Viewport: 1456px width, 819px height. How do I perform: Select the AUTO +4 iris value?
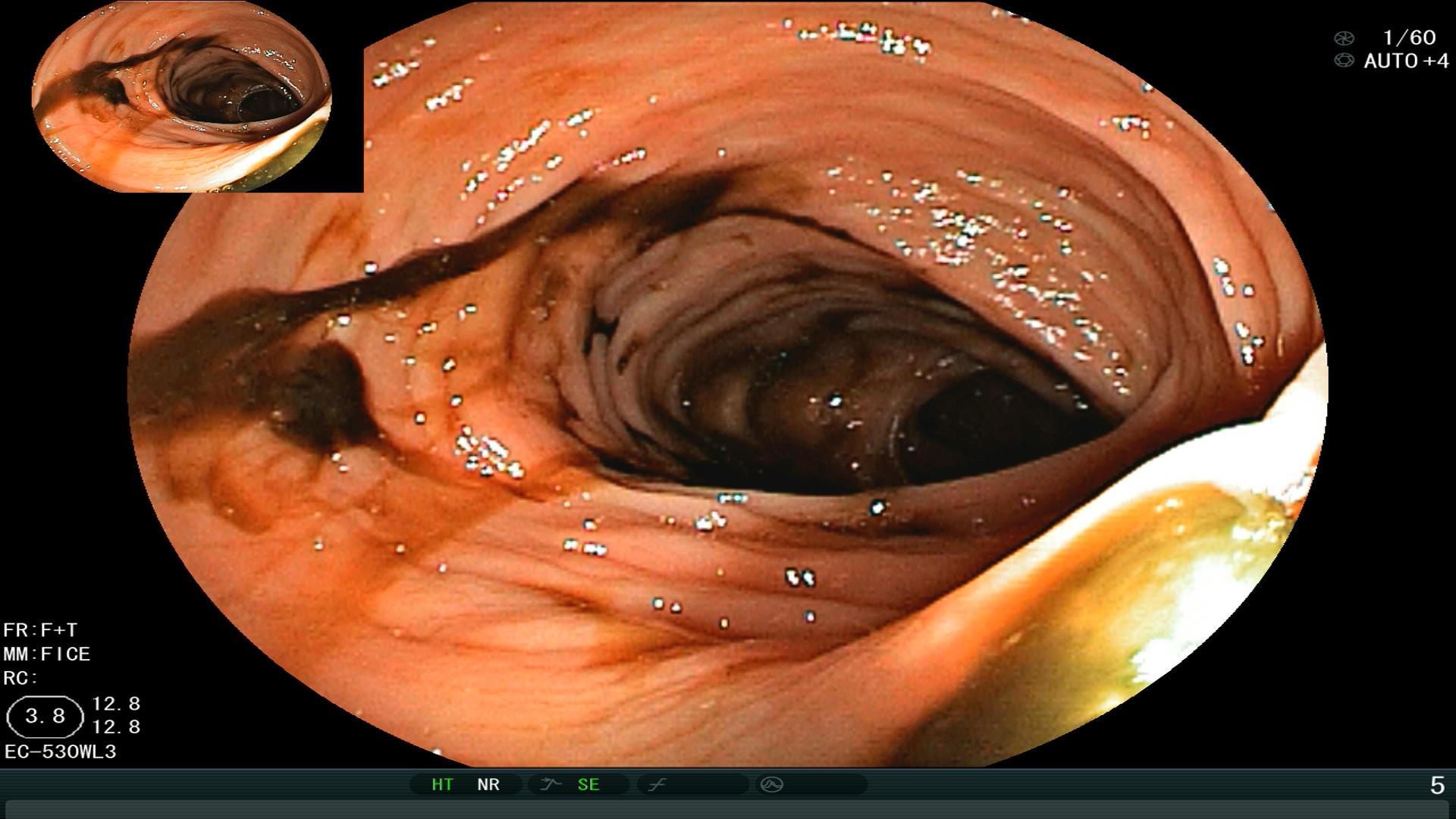click(1406, 61)
